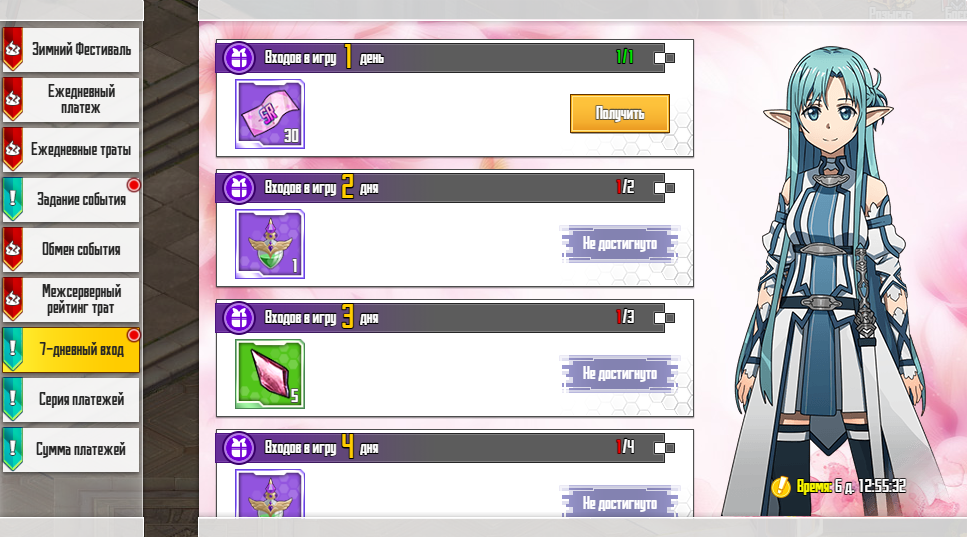Click Не достигнуто button for 2 days
This screenshot has width=967, height=537.
point(620,244)
